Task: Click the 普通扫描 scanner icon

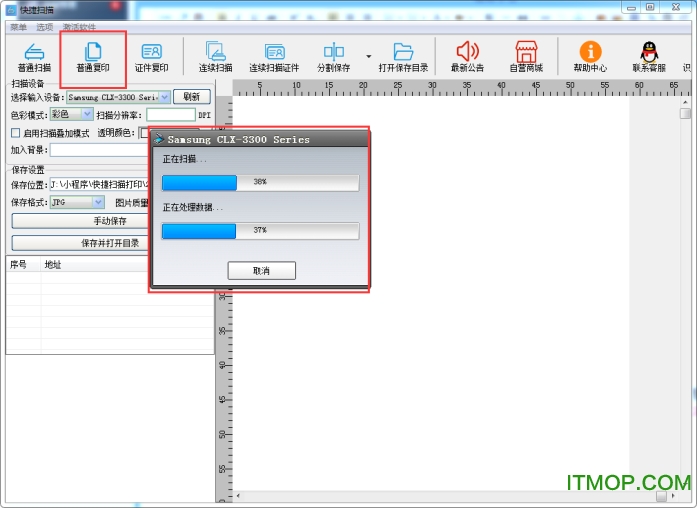Action: (34, 52)
